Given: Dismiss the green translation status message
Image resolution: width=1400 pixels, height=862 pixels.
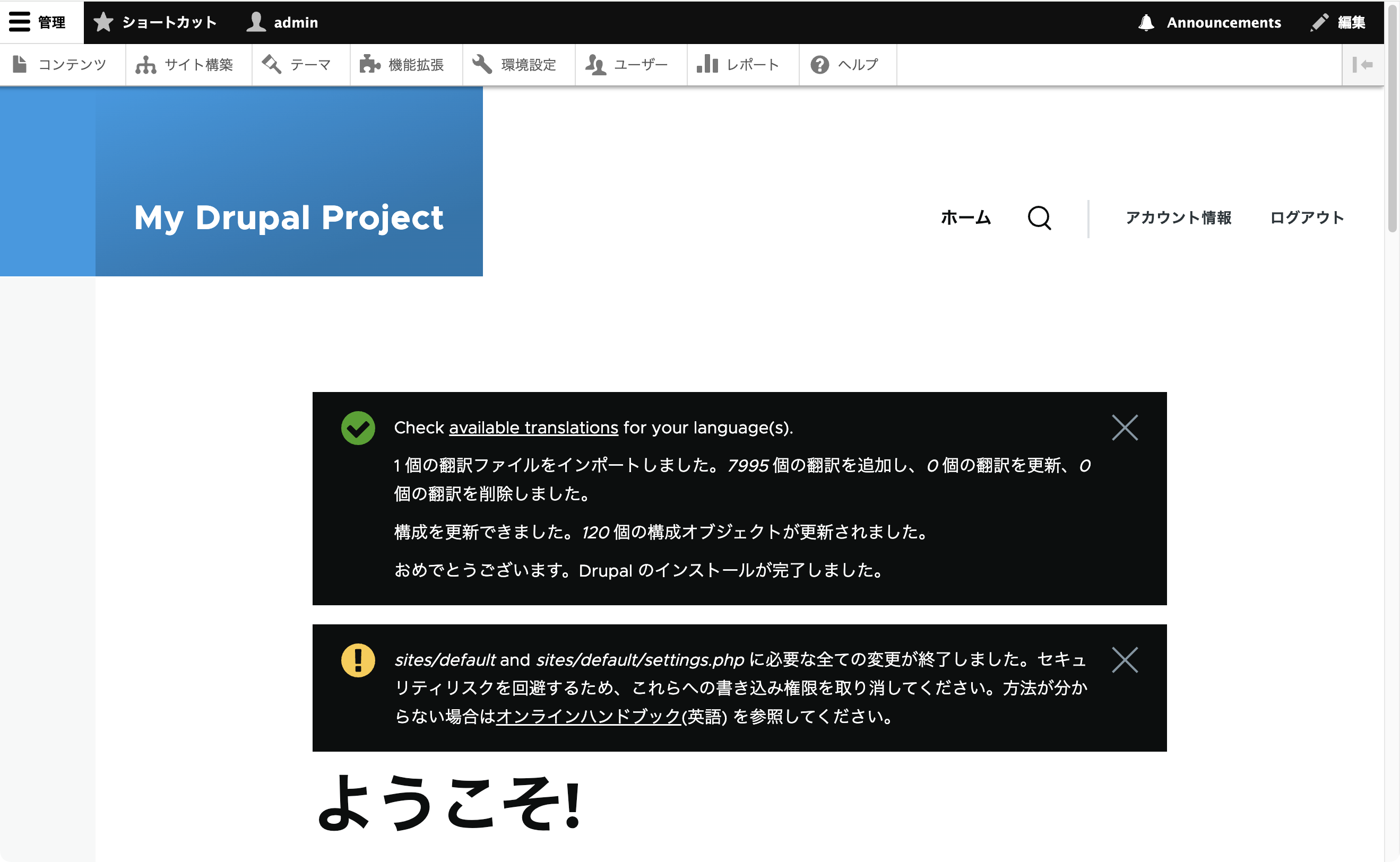Looking at the screenshot, I should coord(1124,426).
